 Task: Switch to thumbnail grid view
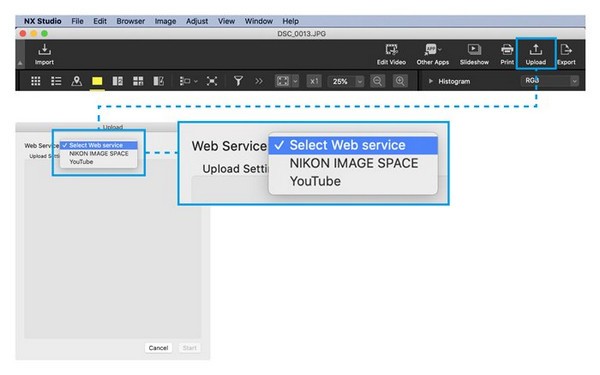pos(36,81)
